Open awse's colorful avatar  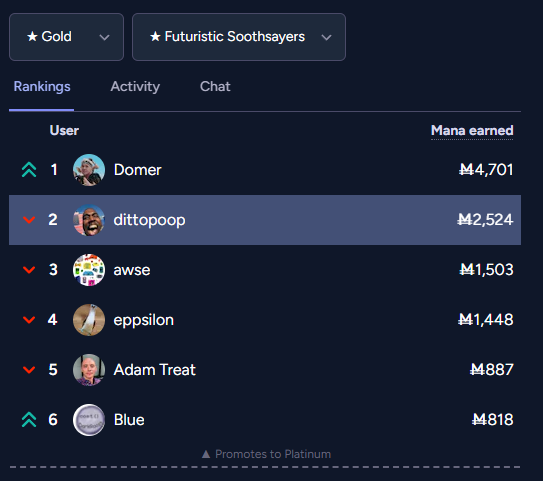pos(89,270)
